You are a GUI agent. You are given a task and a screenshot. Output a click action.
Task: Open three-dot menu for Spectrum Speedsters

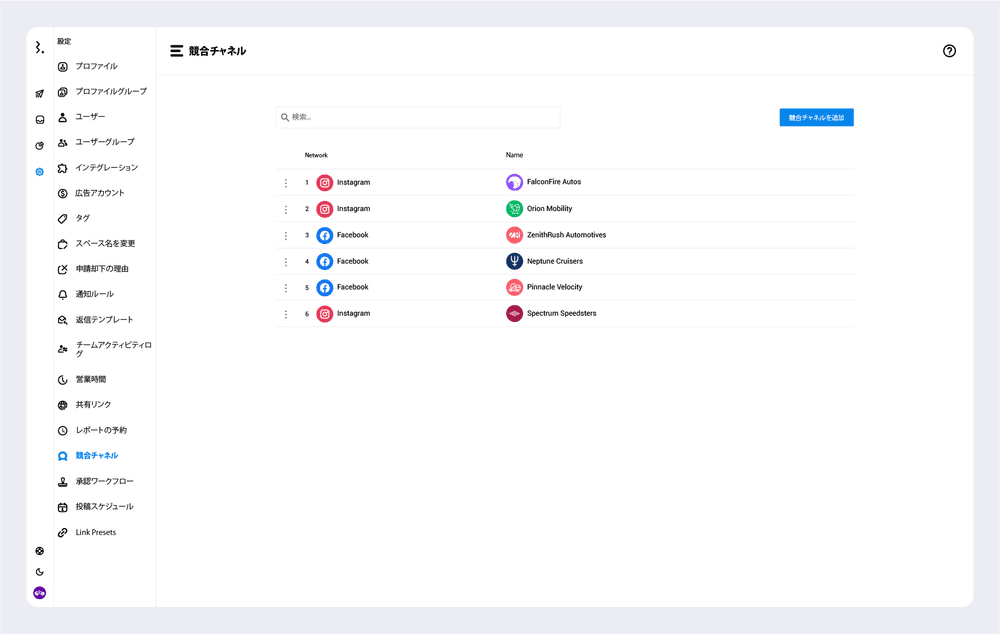click(286, 314)
